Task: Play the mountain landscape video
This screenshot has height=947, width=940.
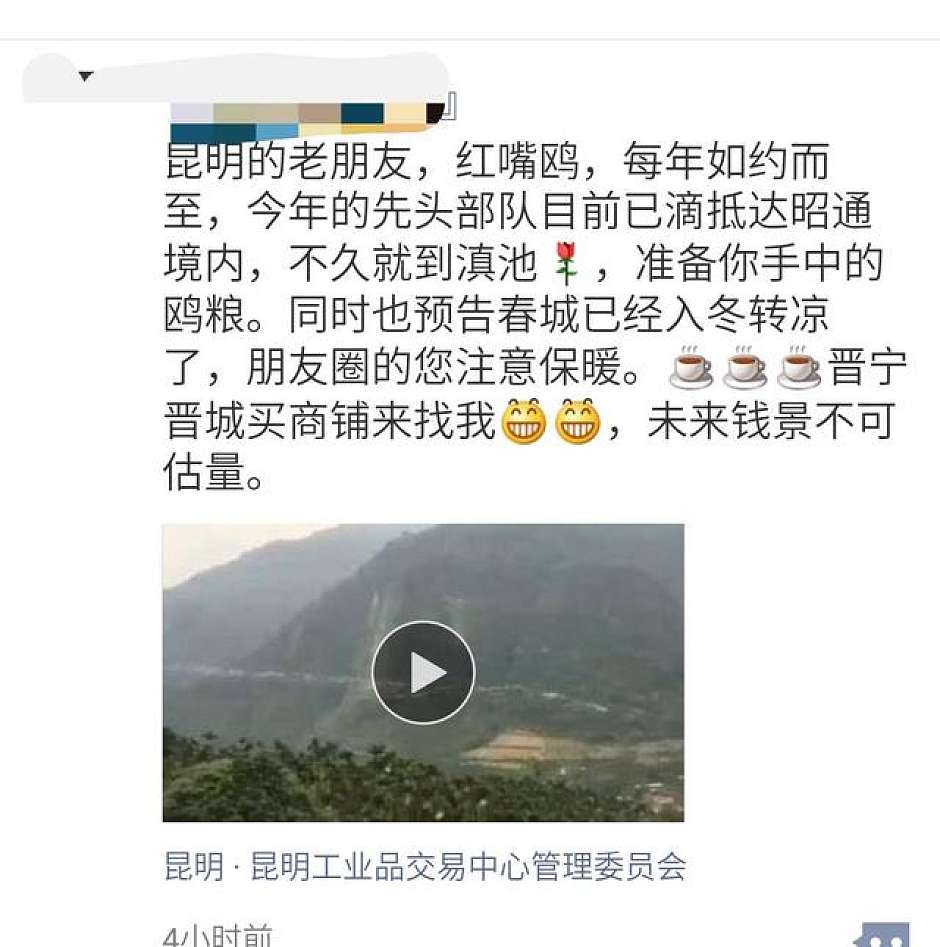Action: click(x=423, y=672)
